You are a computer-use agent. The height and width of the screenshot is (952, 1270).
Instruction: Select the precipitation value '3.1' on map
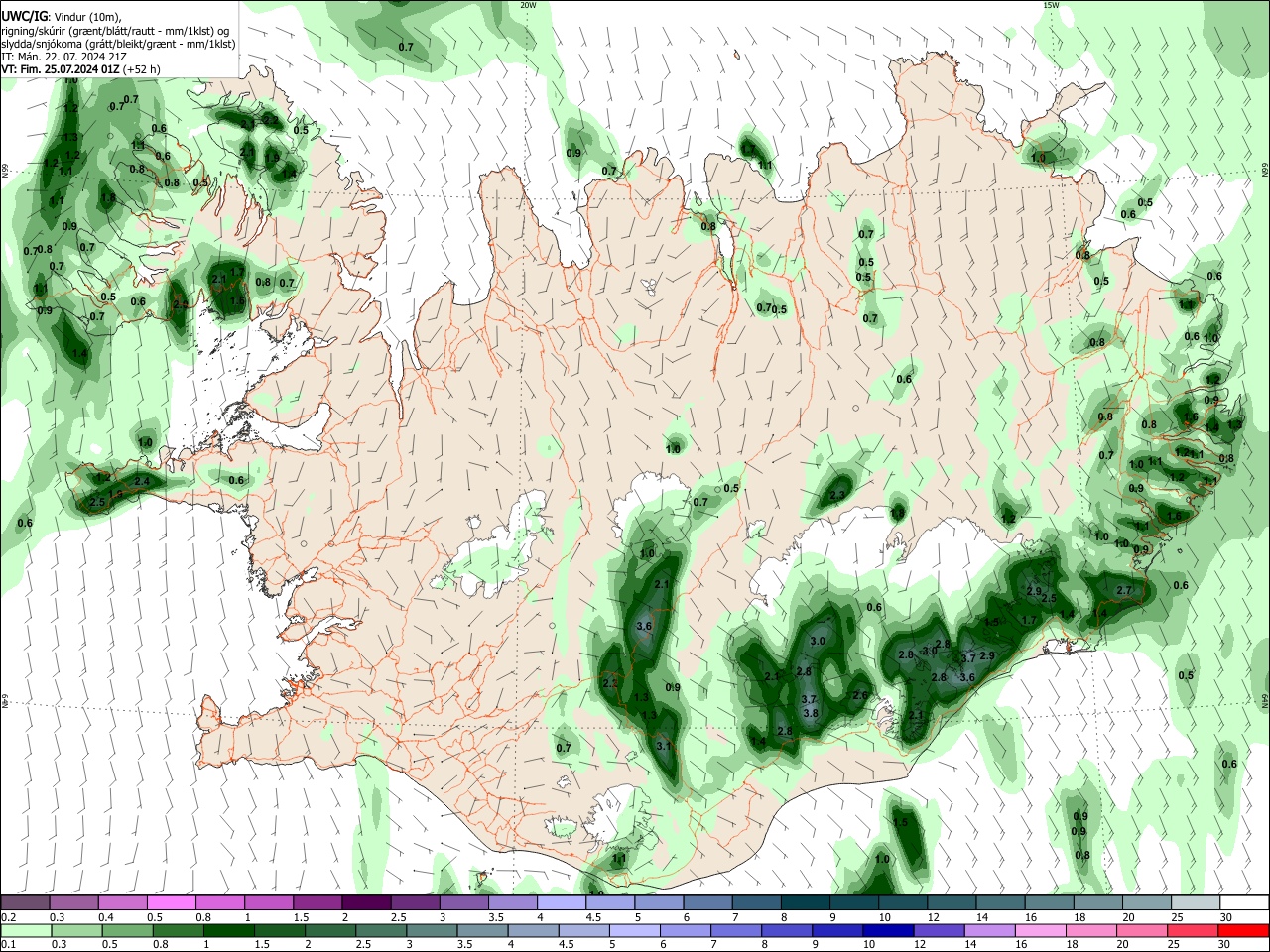coord(664,746)
